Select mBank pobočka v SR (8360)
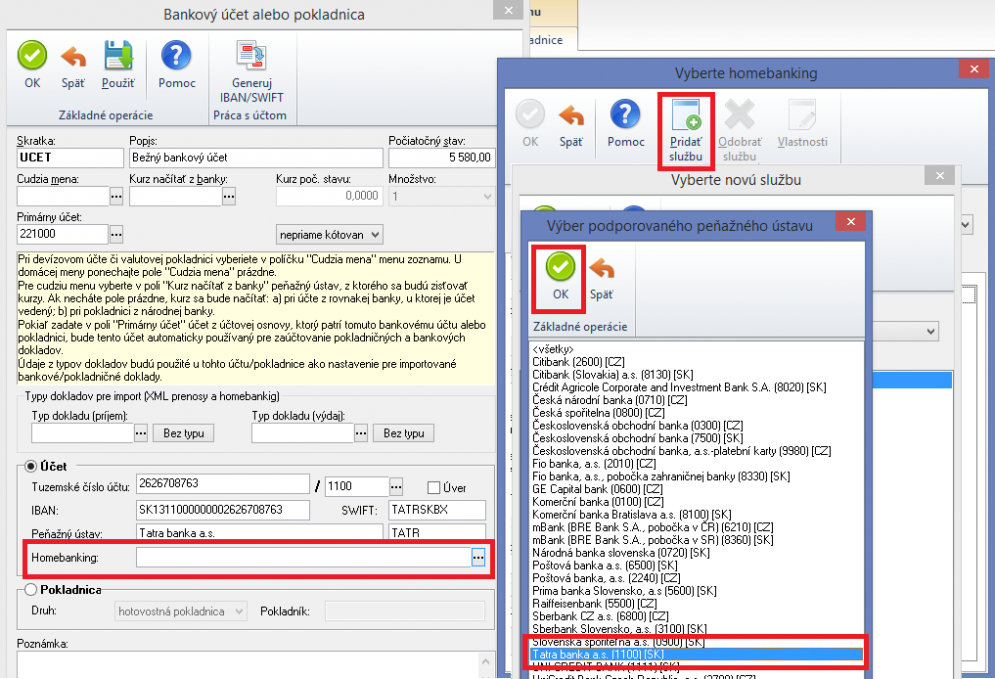This screenshot has width=995, height=679. [x=652, y=539]
